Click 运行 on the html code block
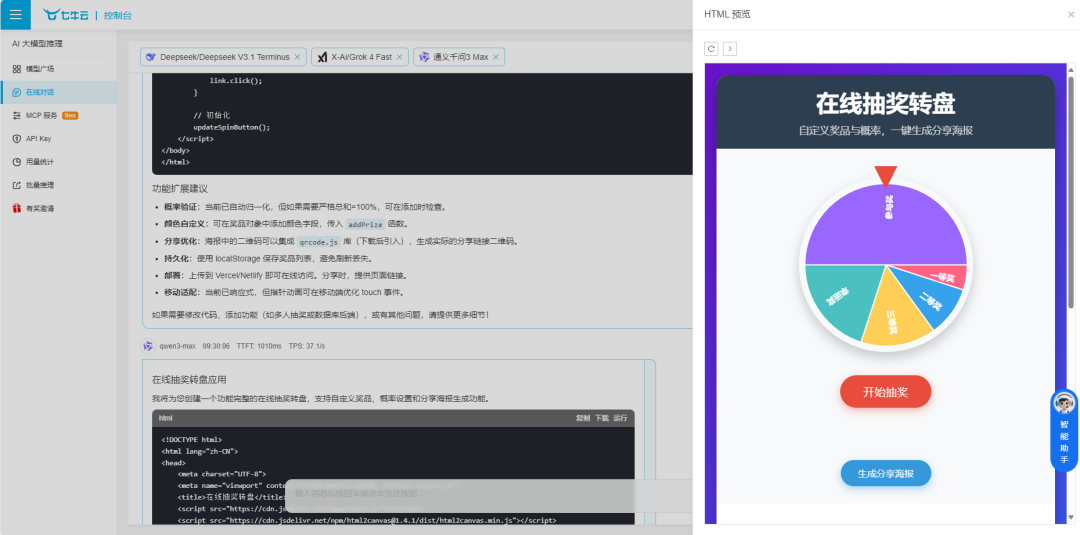 pyautogui.click(x=620, y=418)
